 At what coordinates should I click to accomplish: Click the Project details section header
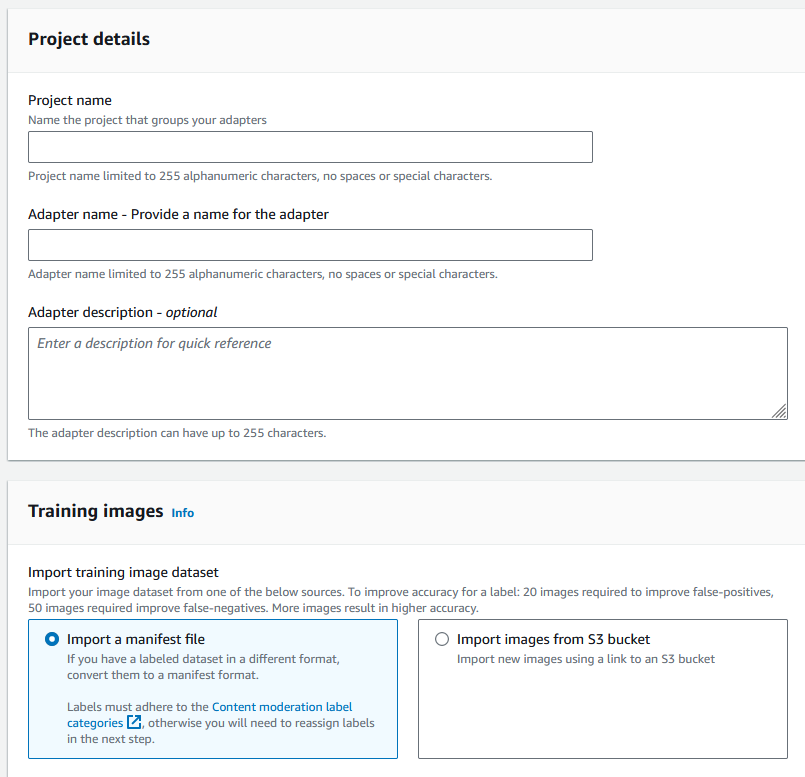pyautogui.click(x=89, y=39)
